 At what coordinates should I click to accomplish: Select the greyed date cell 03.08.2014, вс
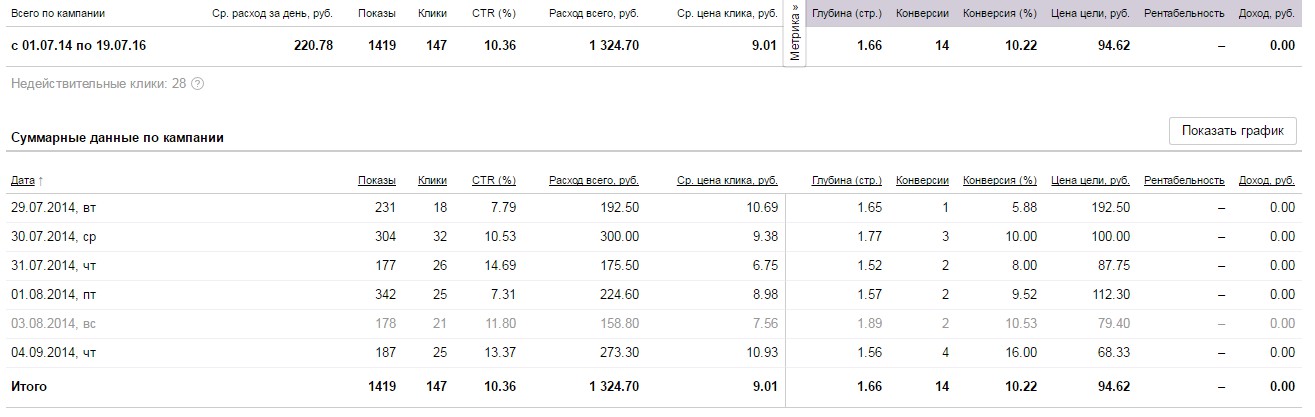(x=53, y=324)
